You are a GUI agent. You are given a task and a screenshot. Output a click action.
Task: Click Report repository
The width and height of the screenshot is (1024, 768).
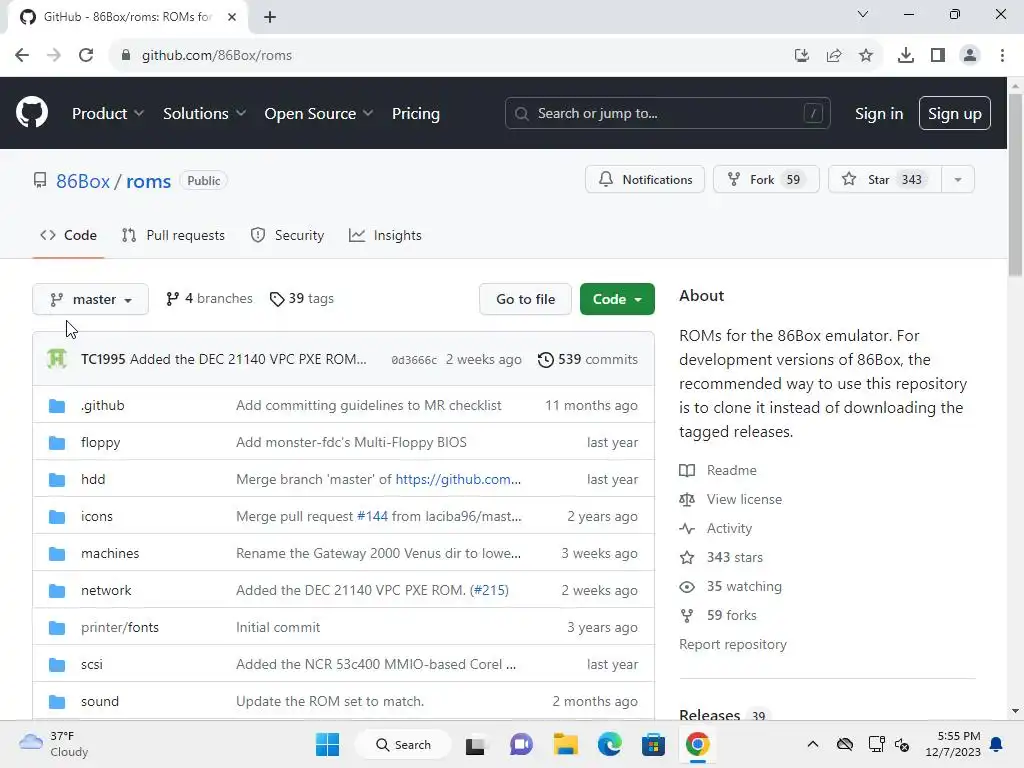pyautogui.click(x=733, y=645)
